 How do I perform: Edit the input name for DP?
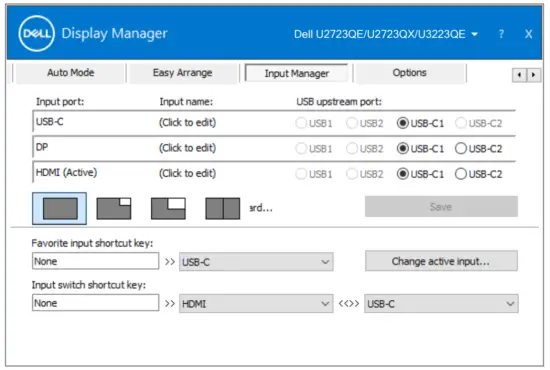tap(187, 148)
